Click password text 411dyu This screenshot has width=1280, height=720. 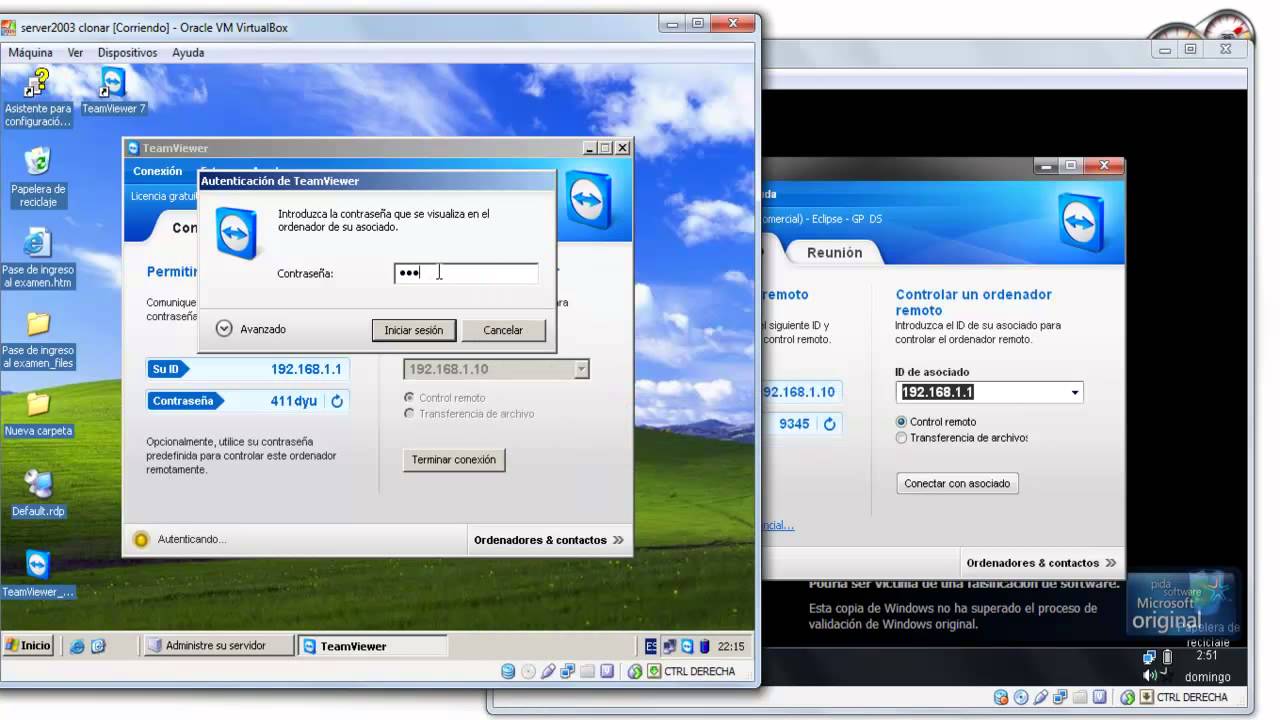[293, 401]
